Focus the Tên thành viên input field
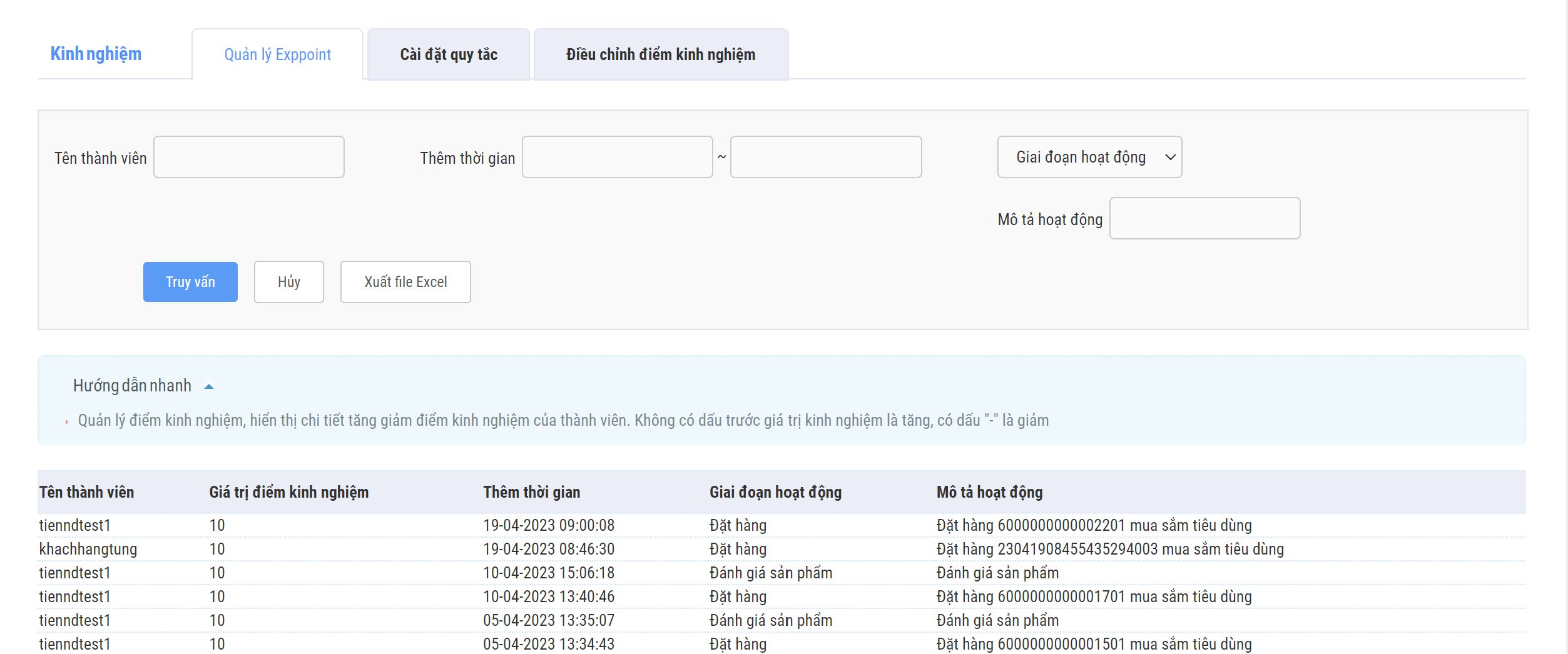Image resolution: width=1568 pixels, height=654 pixels. coord(248,157)
